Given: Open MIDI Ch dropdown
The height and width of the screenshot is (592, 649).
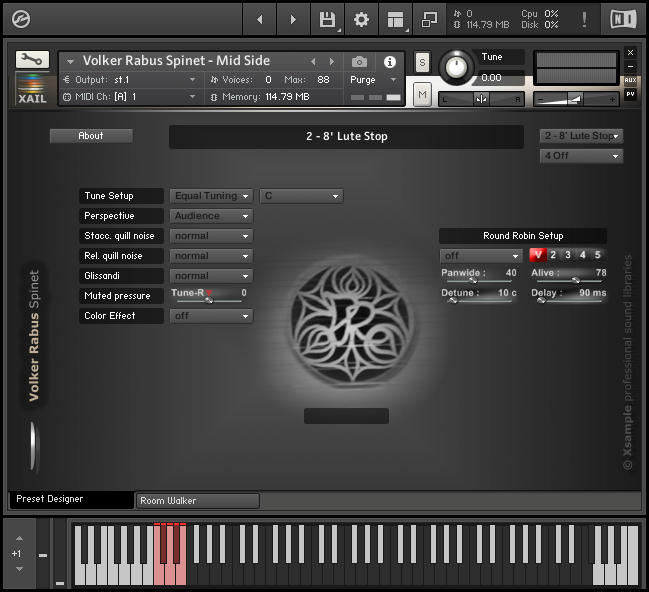Looking at the screenshot, I should click(130, 97).
